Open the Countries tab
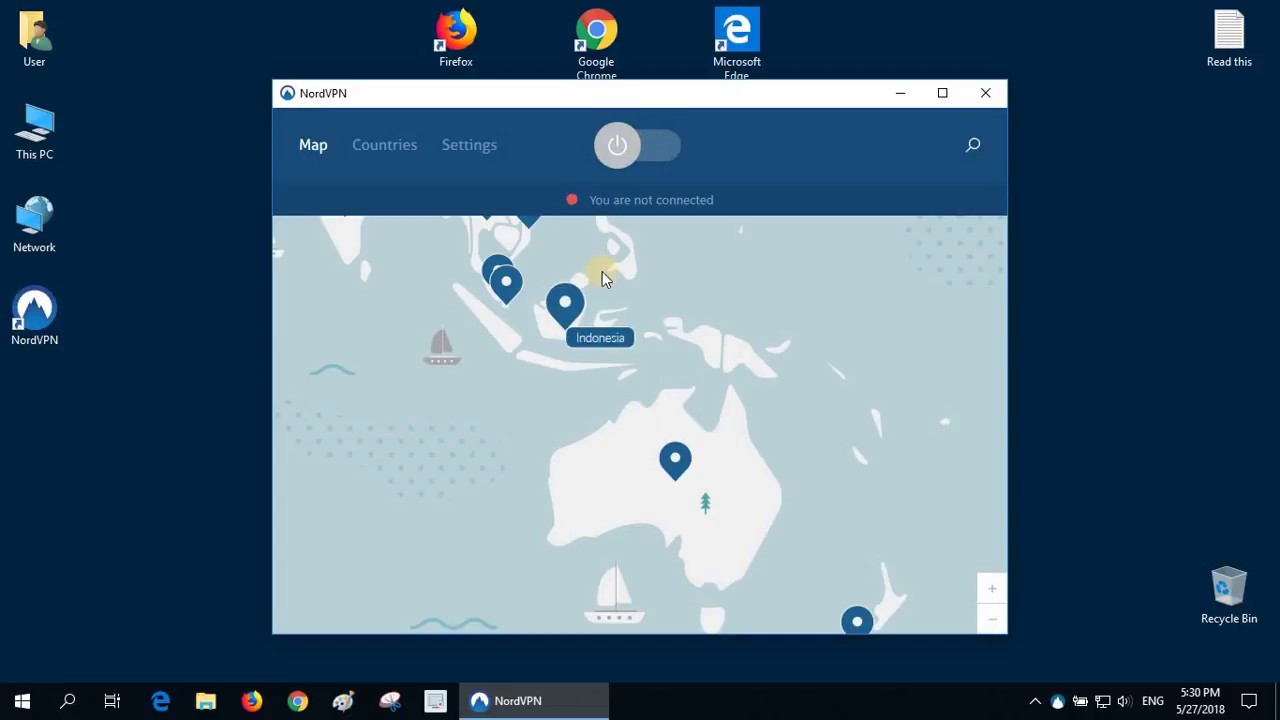The image size is (1280, 720). click(384, 145)
